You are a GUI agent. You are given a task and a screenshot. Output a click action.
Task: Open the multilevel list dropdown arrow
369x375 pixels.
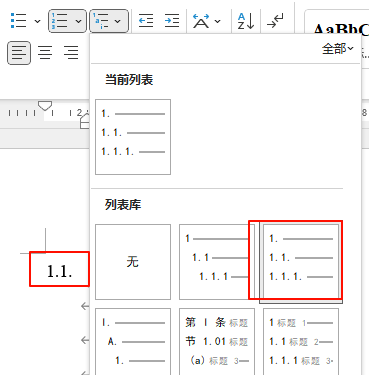click(117, 21)
